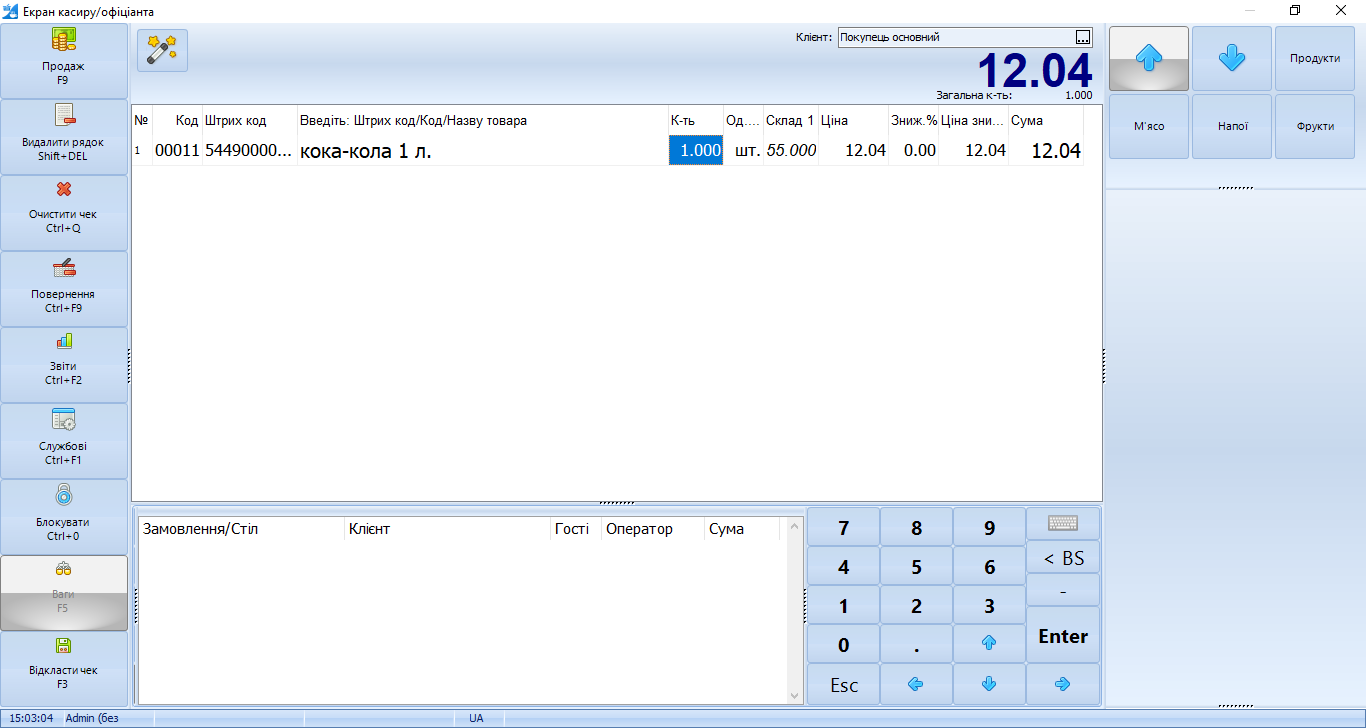The height and width of the screenshot is (728, 1366).
Task: Open Службові service functions
Action: pos(64,441)
